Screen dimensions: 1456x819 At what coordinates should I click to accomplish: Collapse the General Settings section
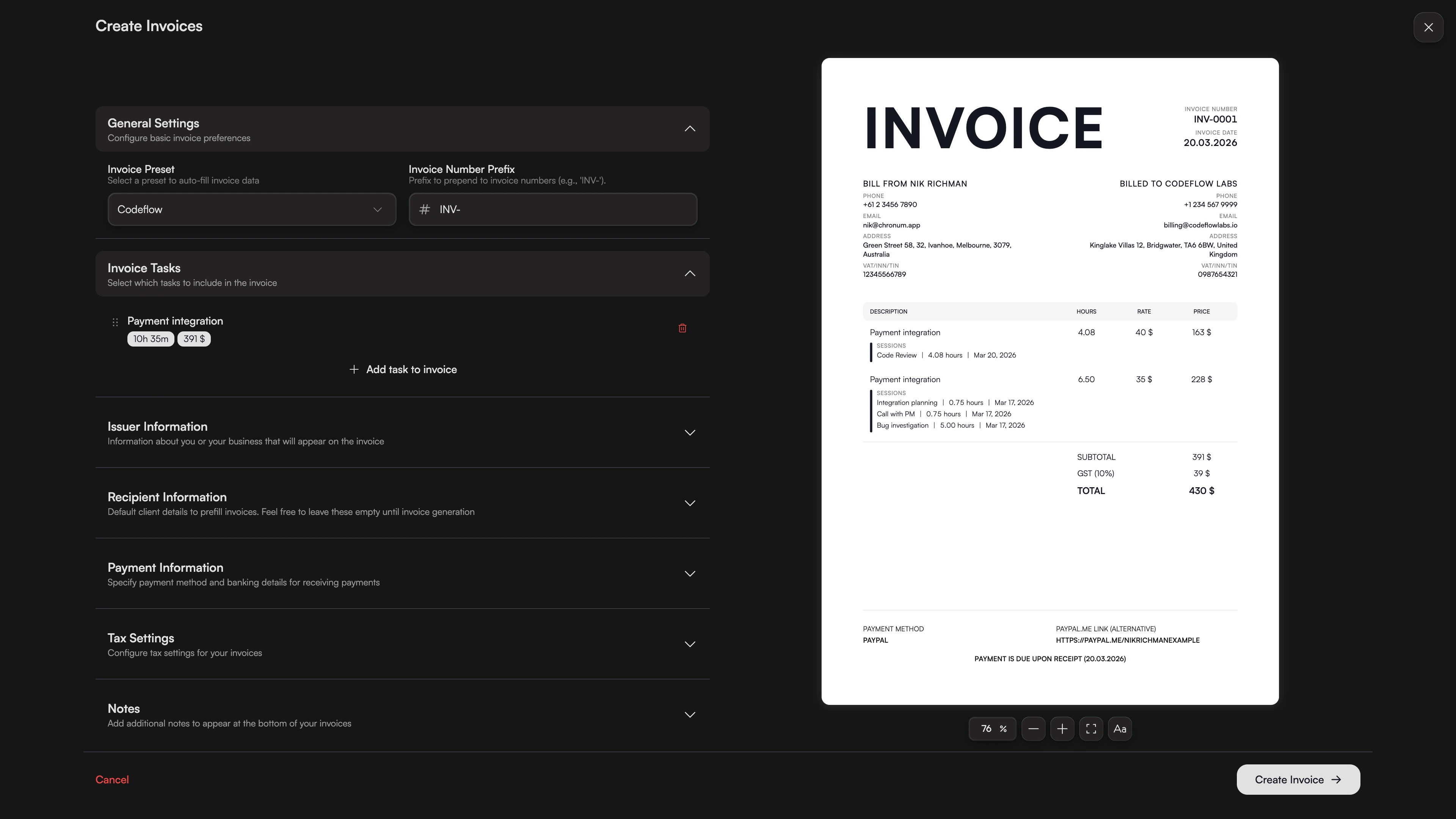690,129
